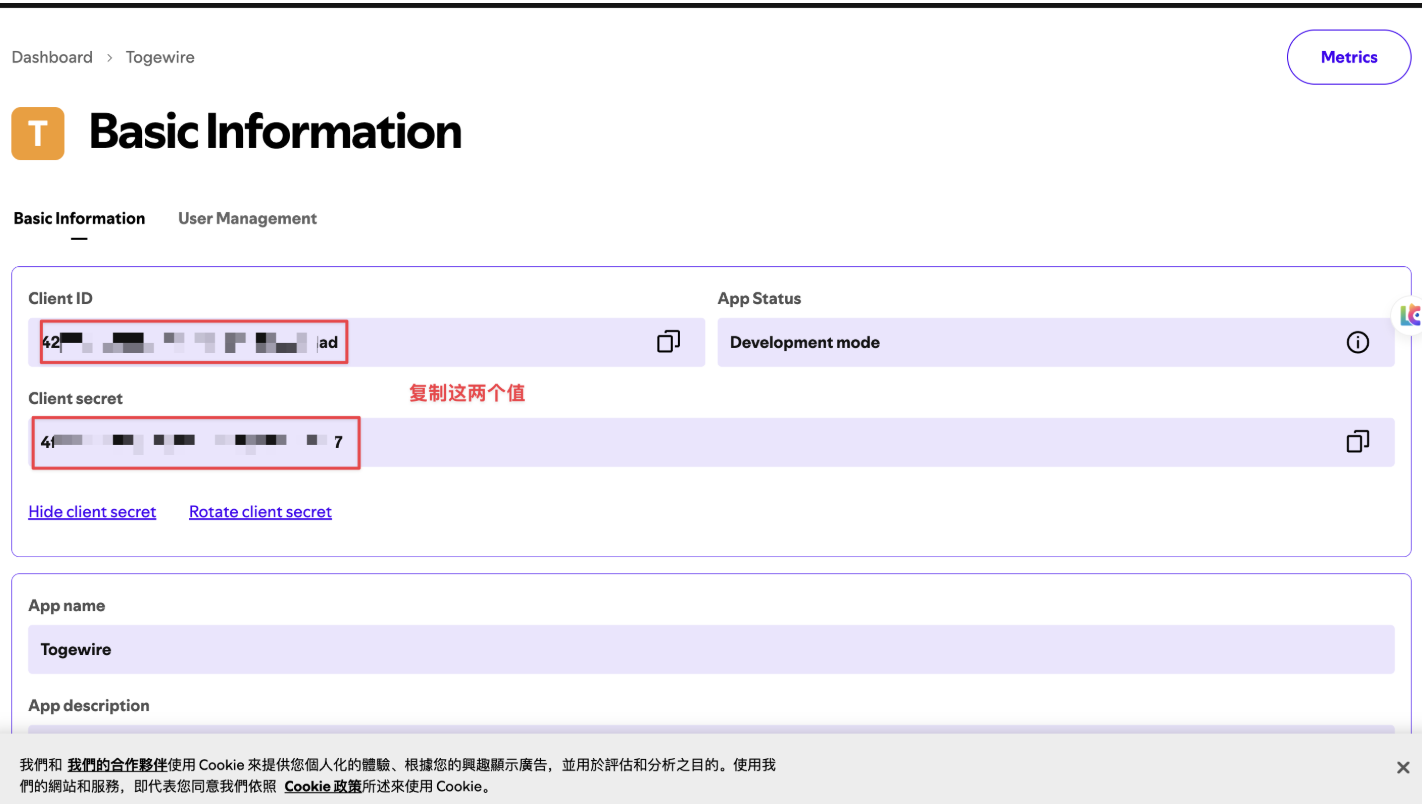The image size is (1422, 808).
Task: Open 我們的合作夥伴 partners link
Action: coord(117,765)
